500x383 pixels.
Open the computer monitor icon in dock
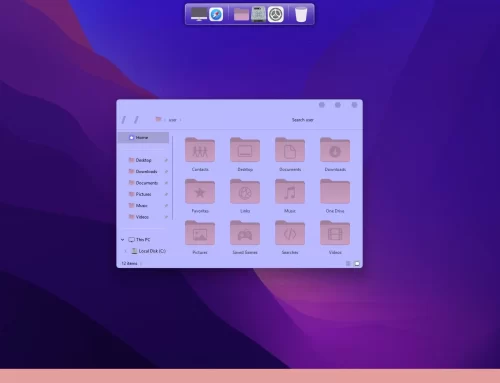pos(199,14)
